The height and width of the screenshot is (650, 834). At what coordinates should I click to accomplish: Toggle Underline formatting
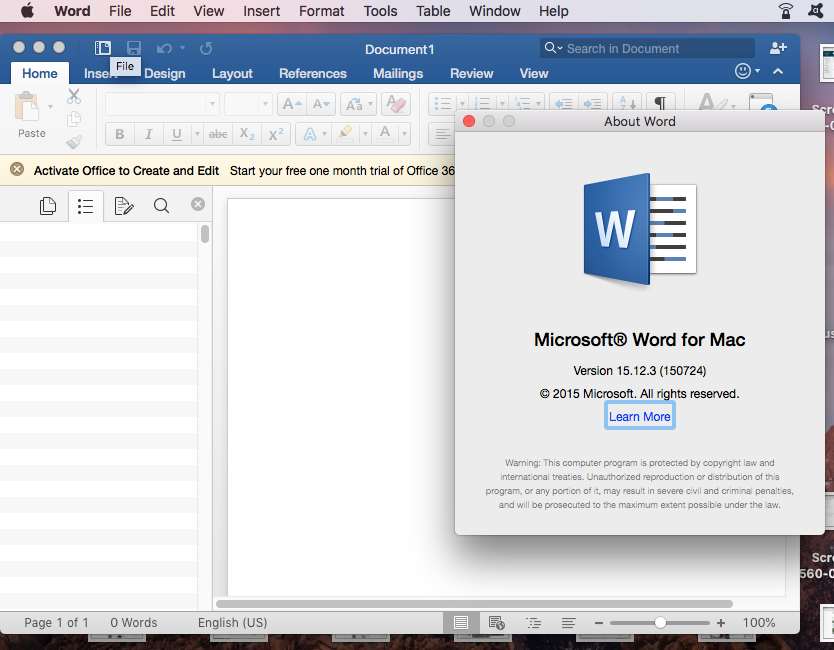click(x=177, y=134)
